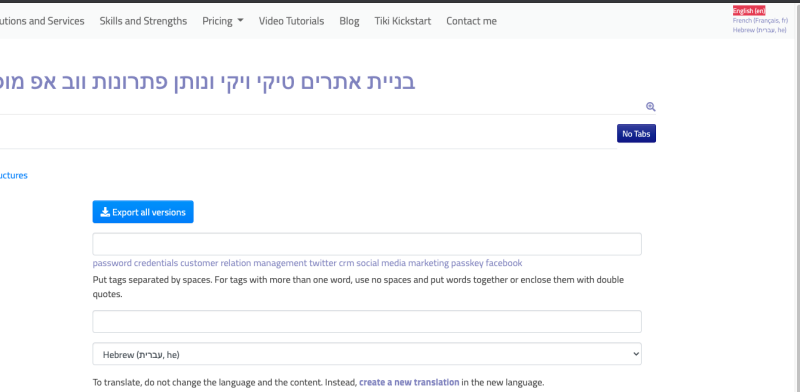This screenshot has width=800, height=392.
Task: Focus the empty input above the language selector
Action: [x=367, y=322]
